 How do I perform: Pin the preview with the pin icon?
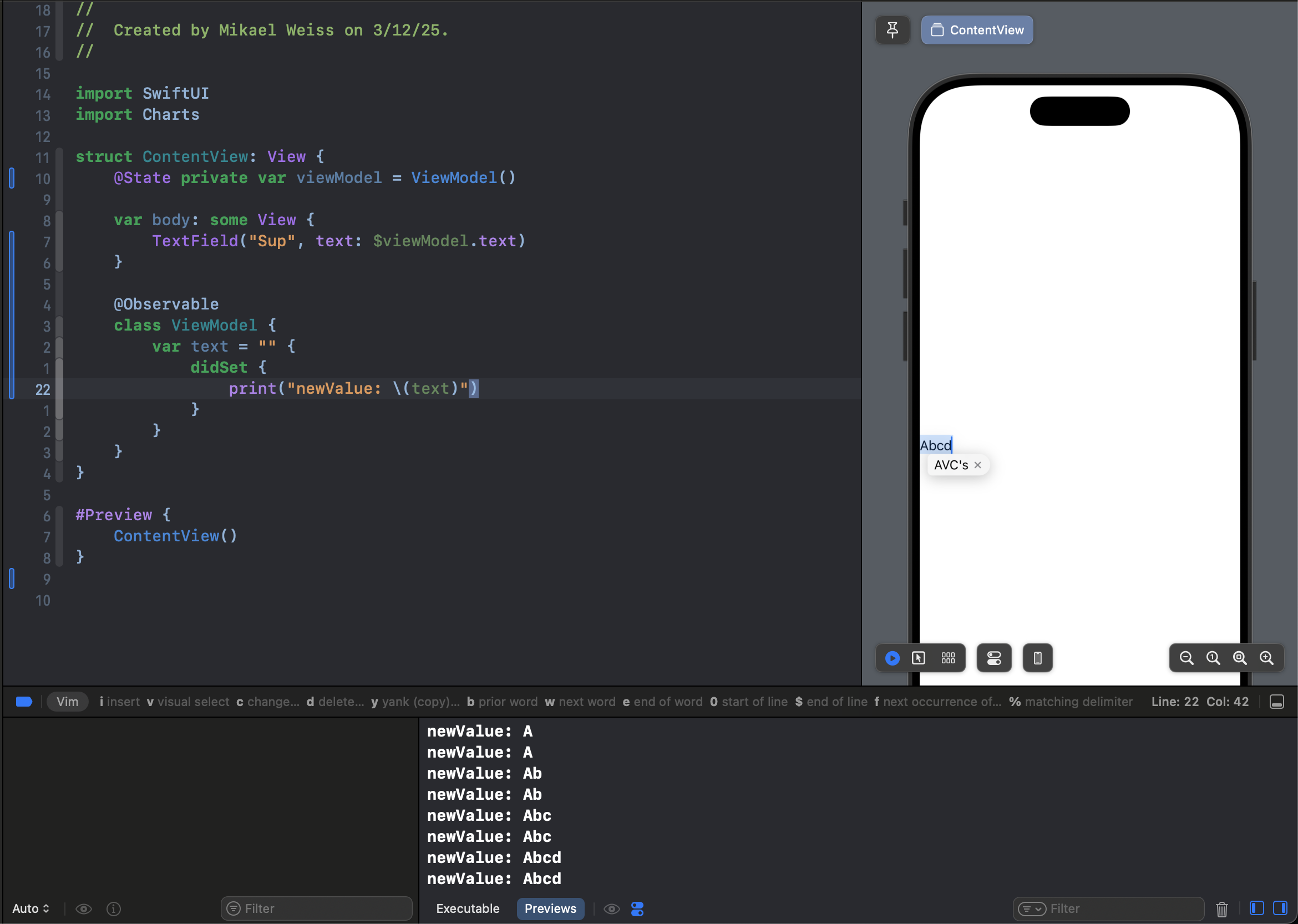point(892,29)
